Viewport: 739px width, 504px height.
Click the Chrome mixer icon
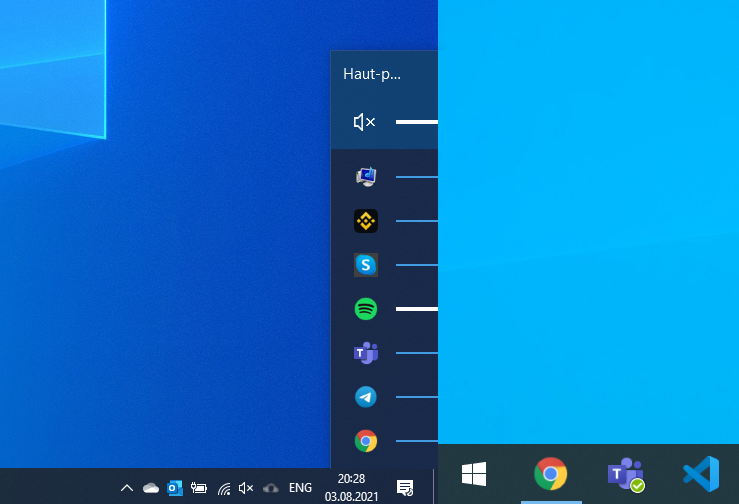[366, 441]
